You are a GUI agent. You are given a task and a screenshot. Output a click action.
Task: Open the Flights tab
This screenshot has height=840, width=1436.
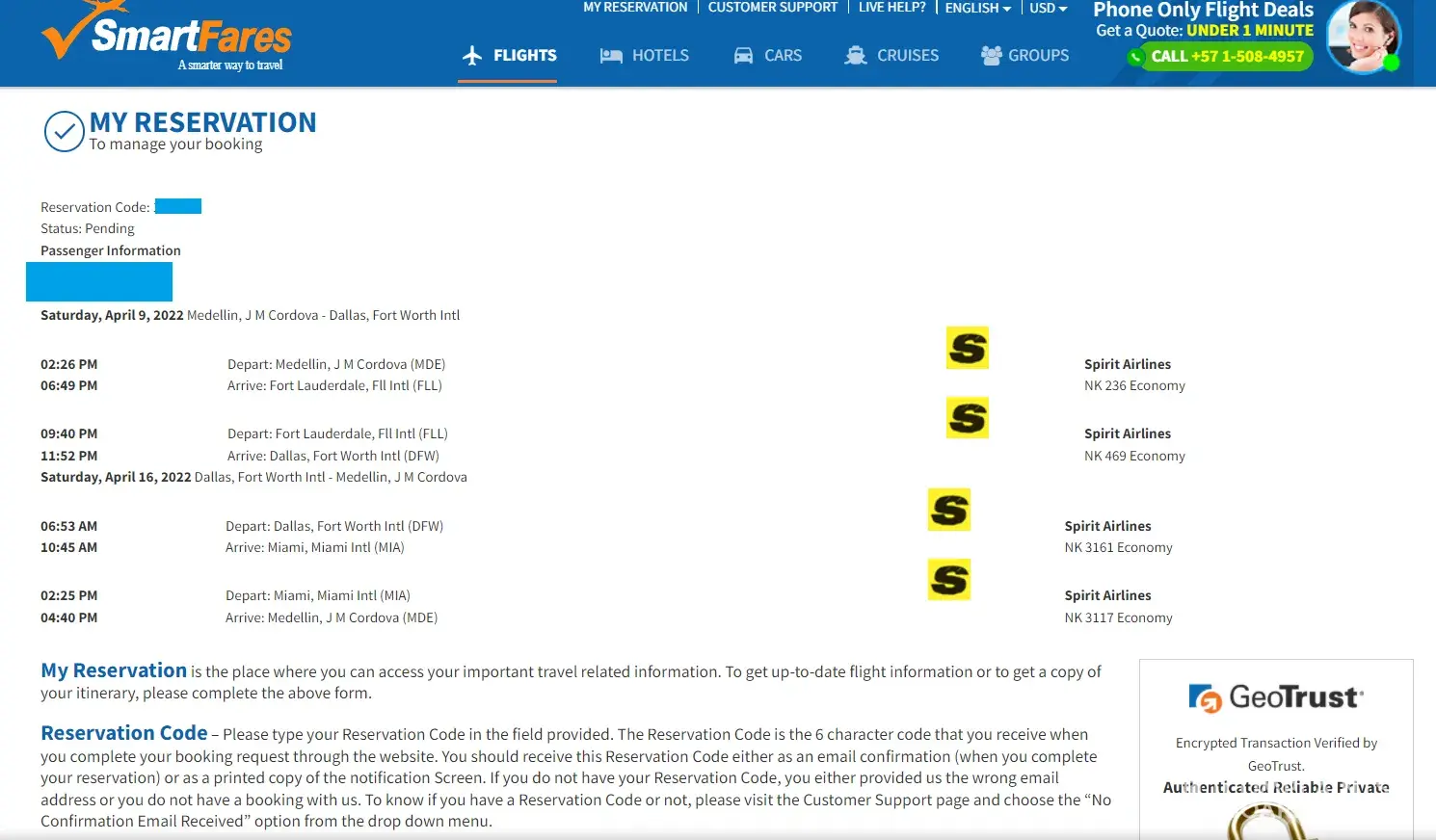pyautogui.click(x=509, y=56)
